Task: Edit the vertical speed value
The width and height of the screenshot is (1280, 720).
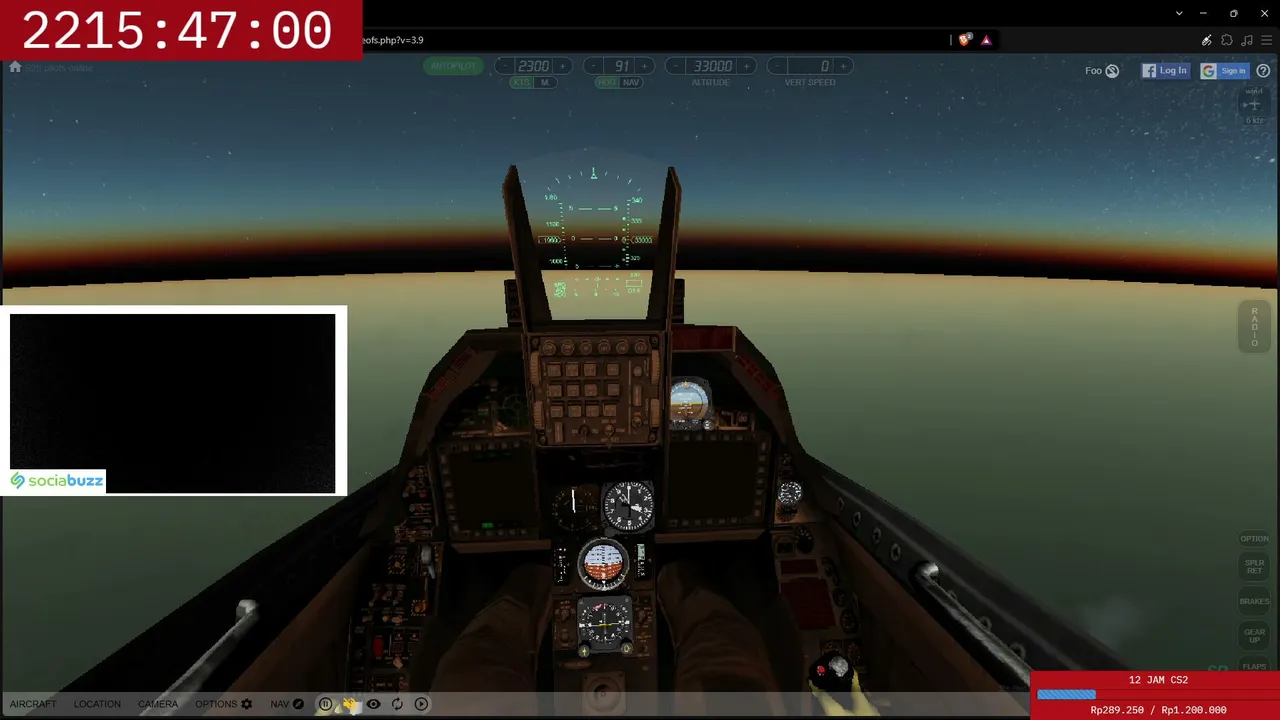Action: (810, 66)
